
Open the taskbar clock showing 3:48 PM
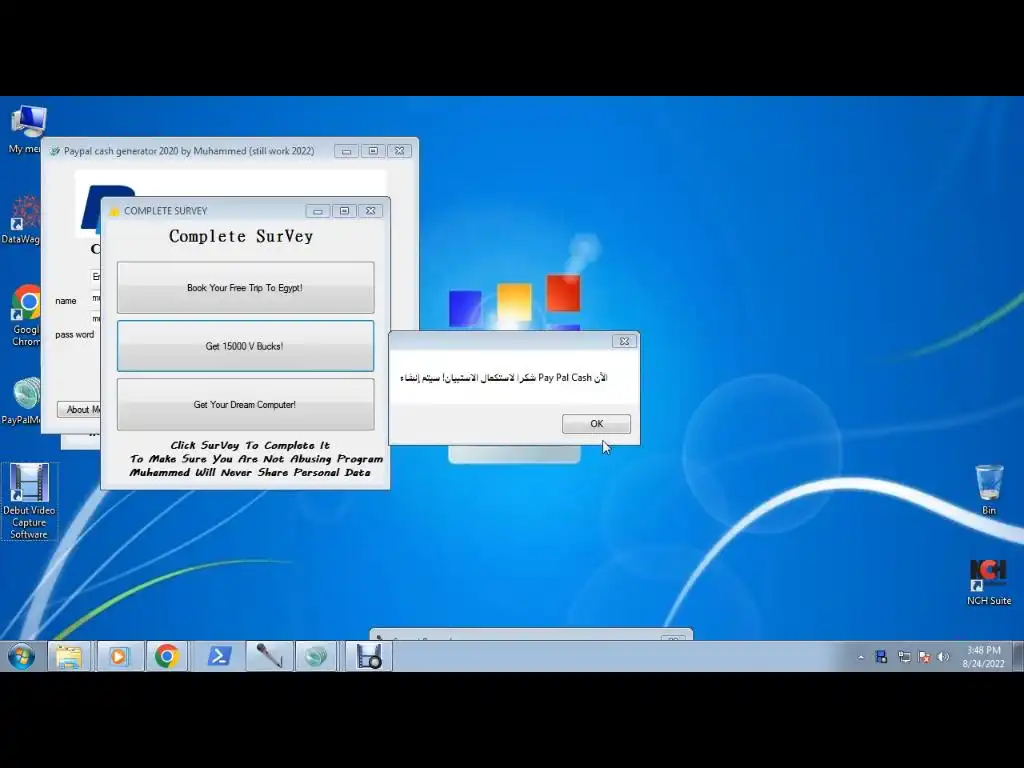click(984, 657)
